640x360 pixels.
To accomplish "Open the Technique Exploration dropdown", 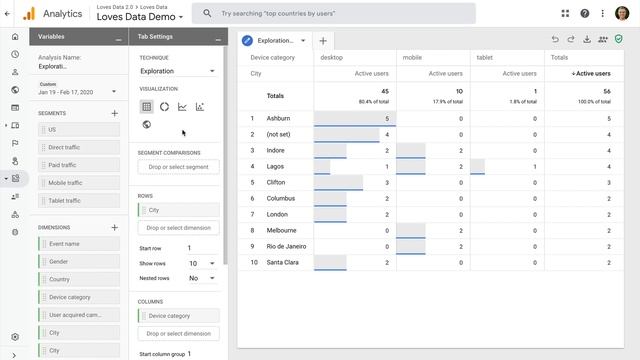I will [178, 71].
